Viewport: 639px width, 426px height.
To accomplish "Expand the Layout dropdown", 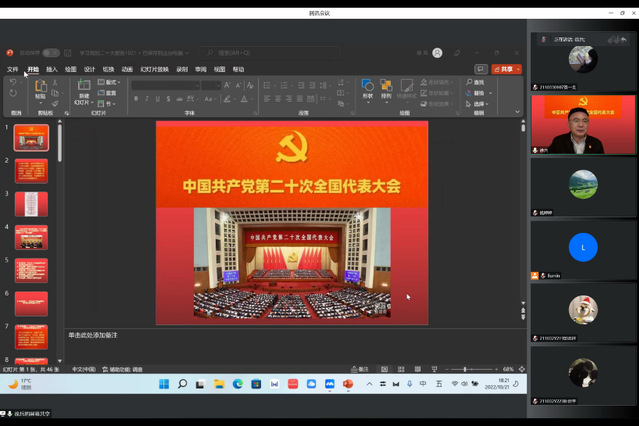I will pos(109,82).
